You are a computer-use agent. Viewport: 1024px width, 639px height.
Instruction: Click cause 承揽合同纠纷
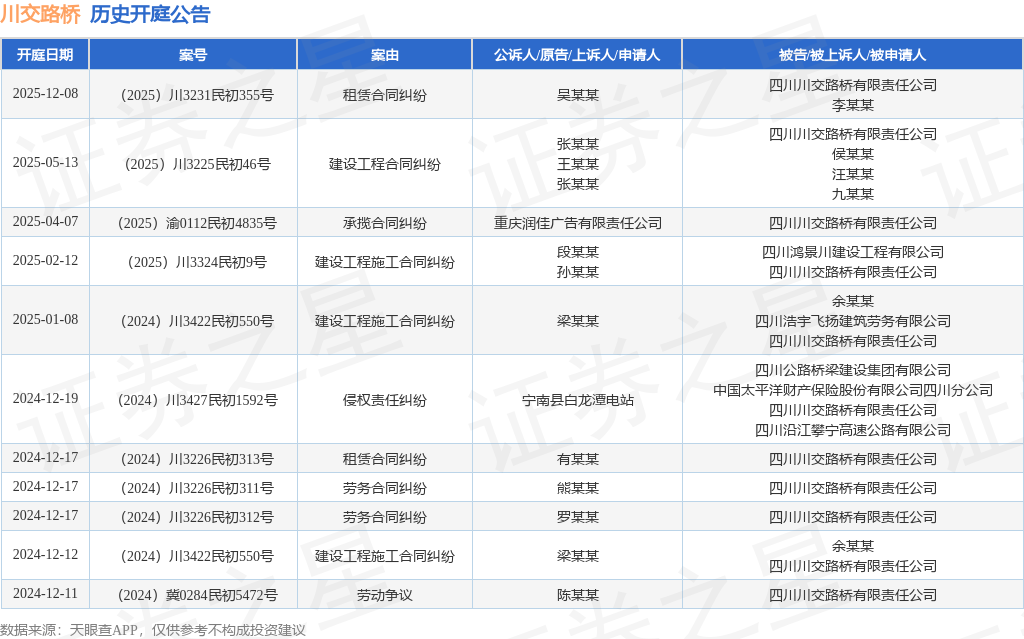click(385, 223)
